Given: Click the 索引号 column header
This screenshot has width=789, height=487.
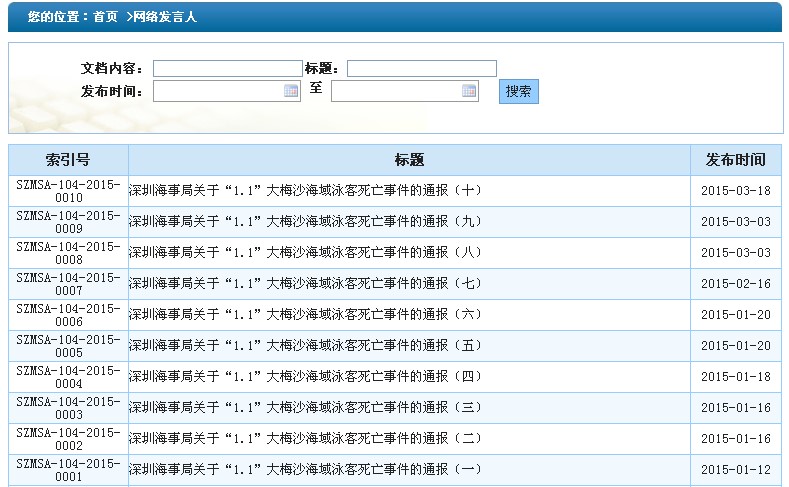Looking at the screenshot, I should (68, 160).
